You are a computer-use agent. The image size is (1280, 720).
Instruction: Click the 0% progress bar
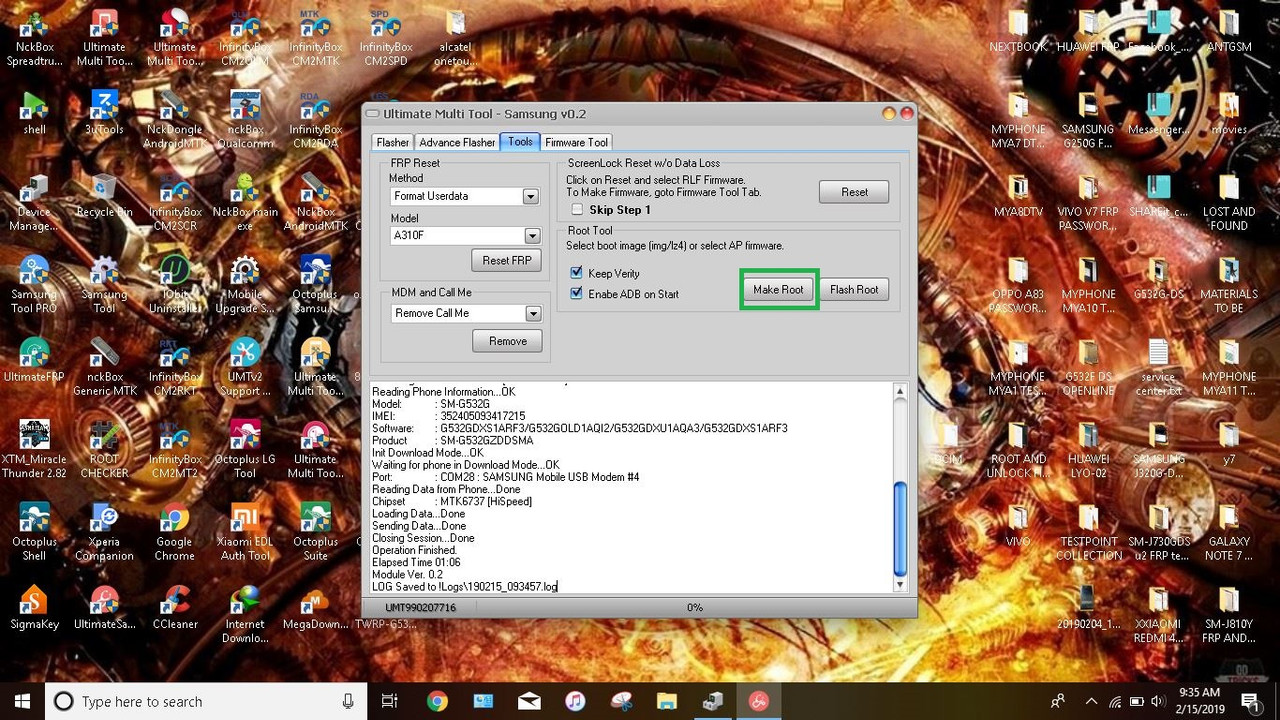[694, 607]
